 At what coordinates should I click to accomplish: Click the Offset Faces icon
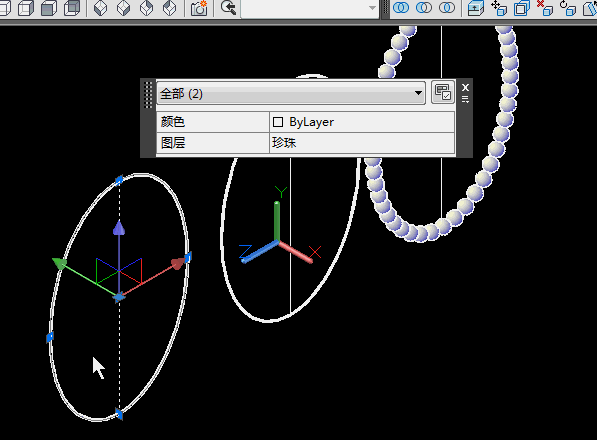coord(522,8)
